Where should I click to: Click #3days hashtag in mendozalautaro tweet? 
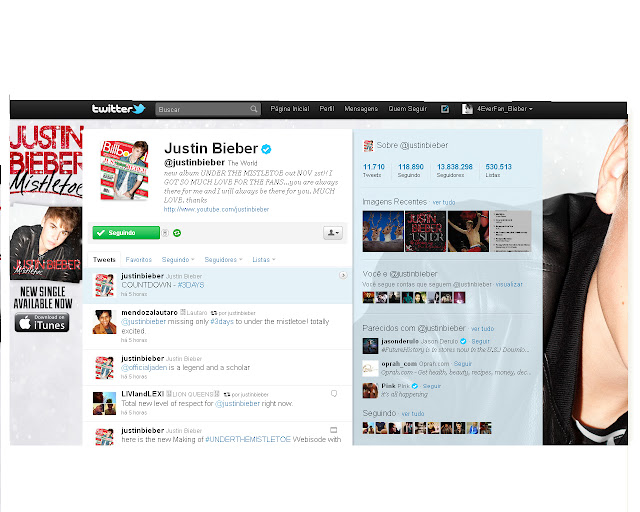222,322
